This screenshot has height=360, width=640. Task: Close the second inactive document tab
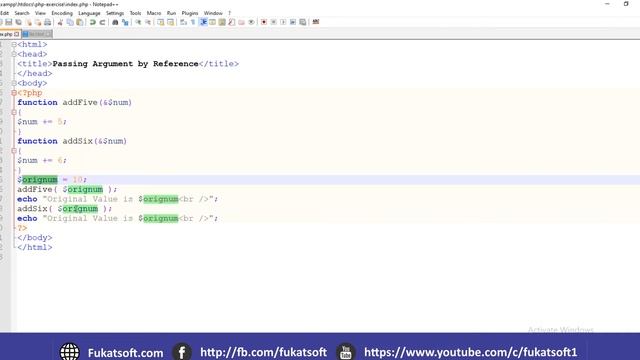coord(48,34)
